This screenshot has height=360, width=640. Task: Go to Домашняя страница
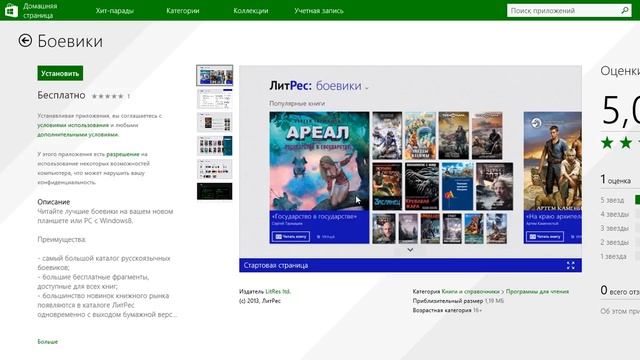point(40,11)
